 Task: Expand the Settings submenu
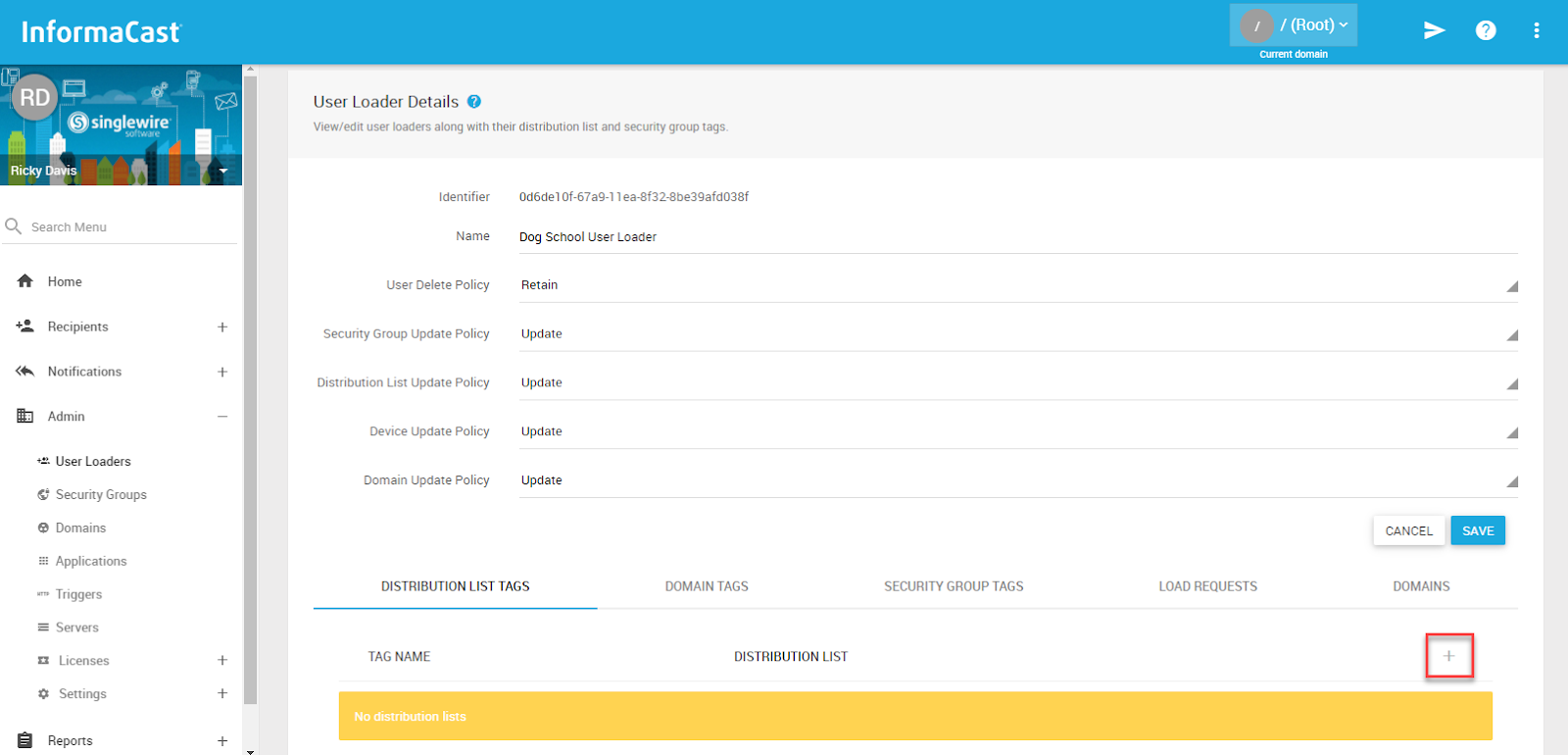pos(222,694)
